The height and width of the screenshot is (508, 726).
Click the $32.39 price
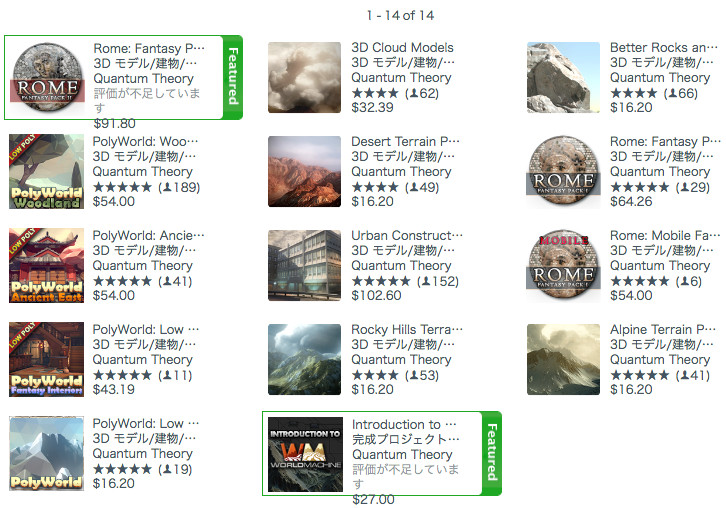(372, 107)
